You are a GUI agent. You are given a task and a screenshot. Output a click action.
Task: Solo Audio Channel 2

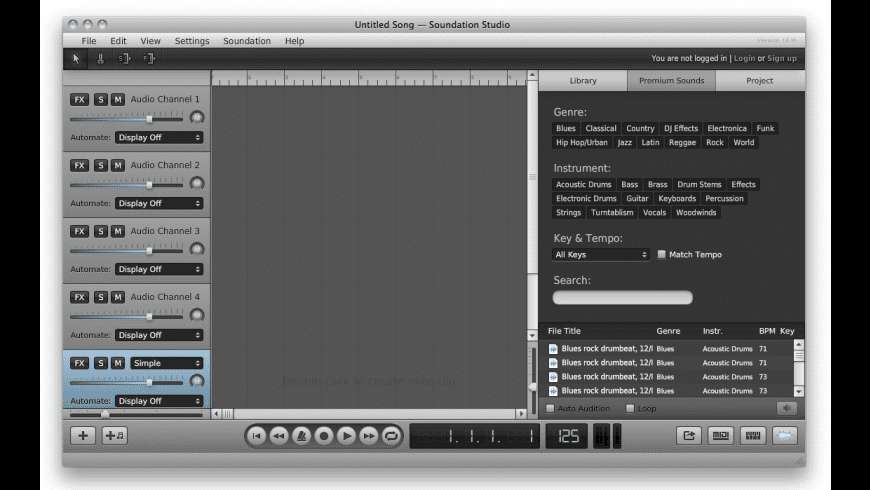tap(101, 165)
